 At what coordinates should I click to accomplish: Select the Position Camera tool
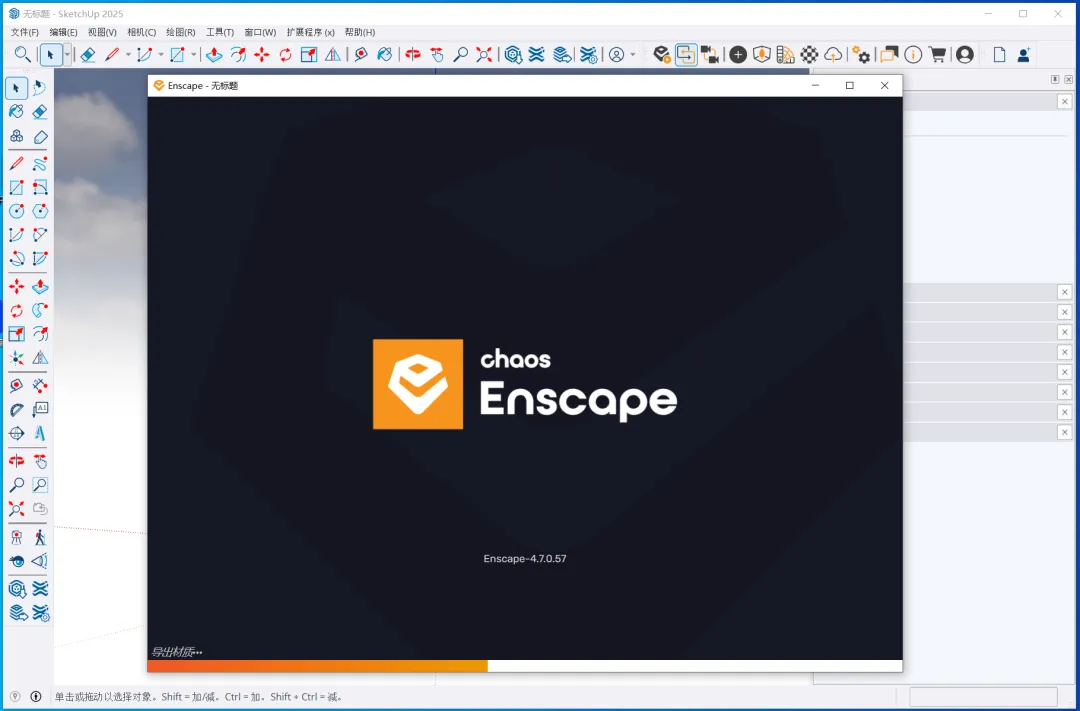pyautogui.click(x=17, y=537)
